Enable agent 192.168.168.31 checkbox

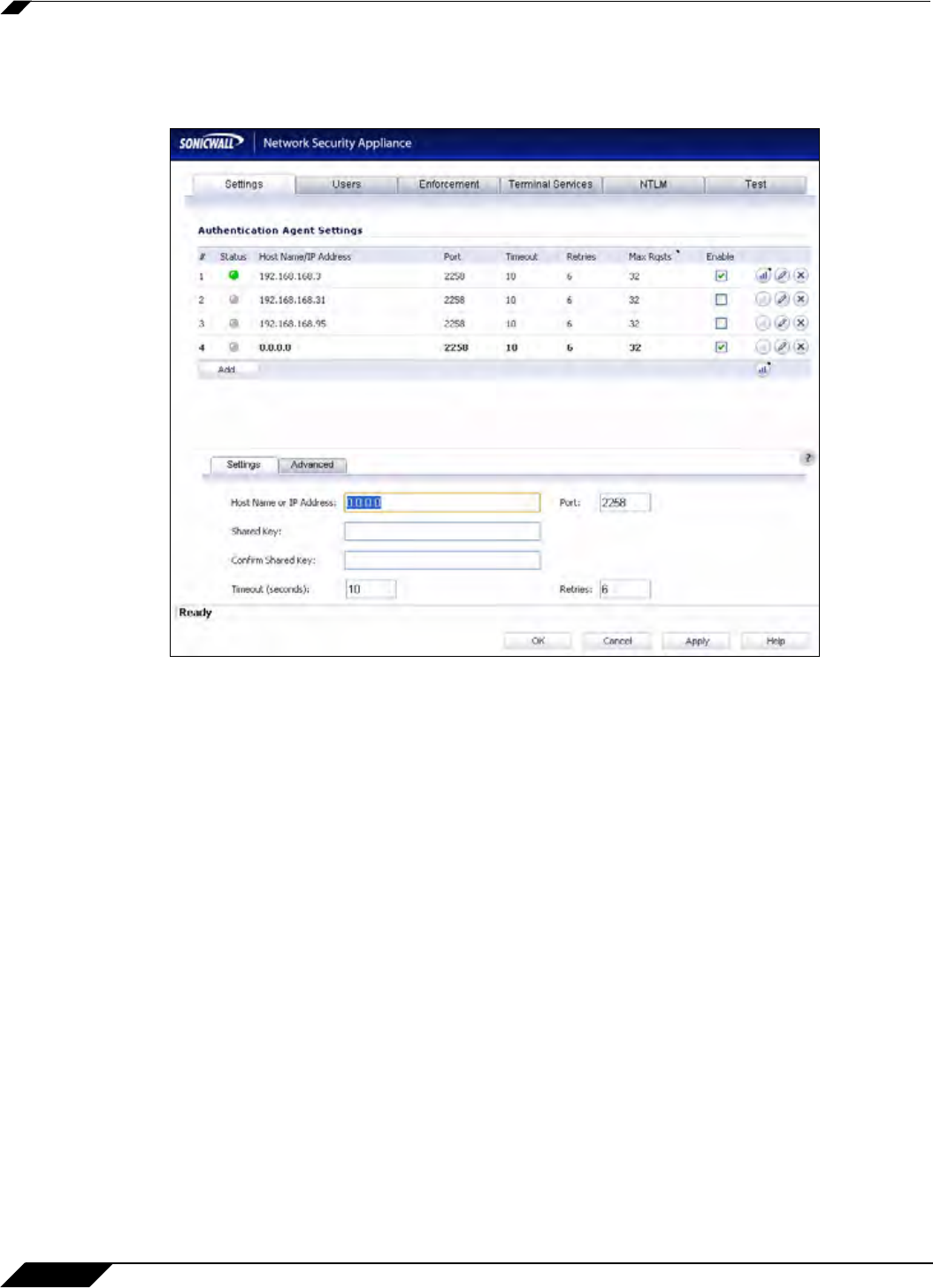[721, 300]
